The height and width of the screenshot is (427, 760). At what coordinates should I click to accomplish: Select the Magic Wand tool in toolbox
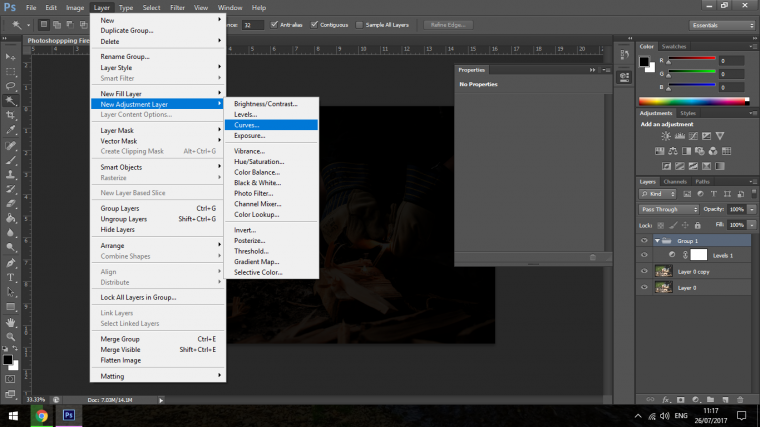[x=10, y=101]
